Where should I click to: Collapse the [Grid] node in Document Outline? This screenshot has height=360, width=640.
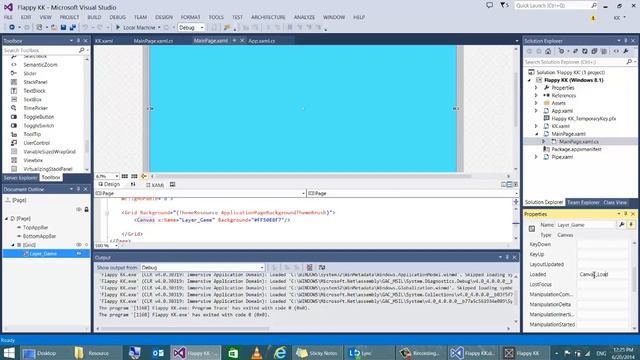click(13, 245)
